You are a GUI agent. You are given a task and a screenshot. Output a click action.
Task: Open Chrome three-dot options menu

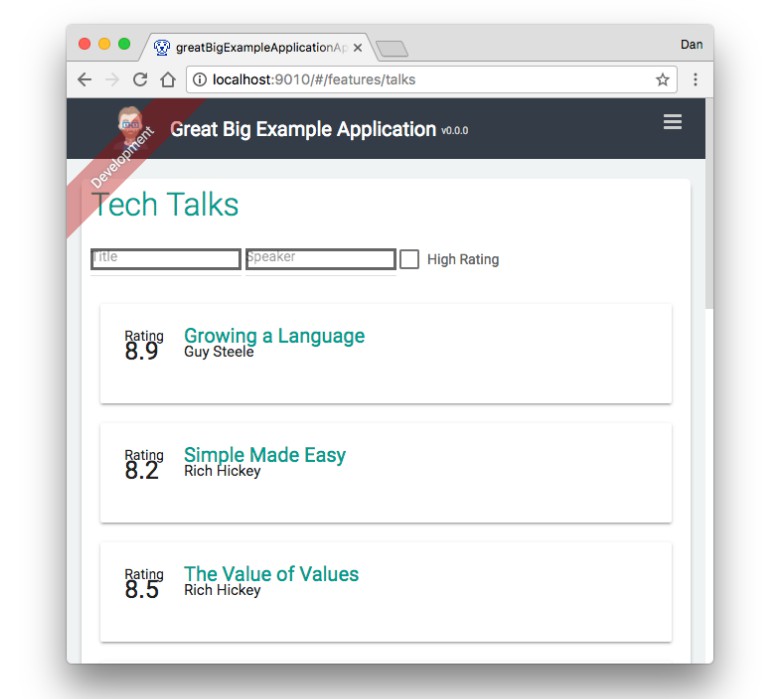coord(695,80)
